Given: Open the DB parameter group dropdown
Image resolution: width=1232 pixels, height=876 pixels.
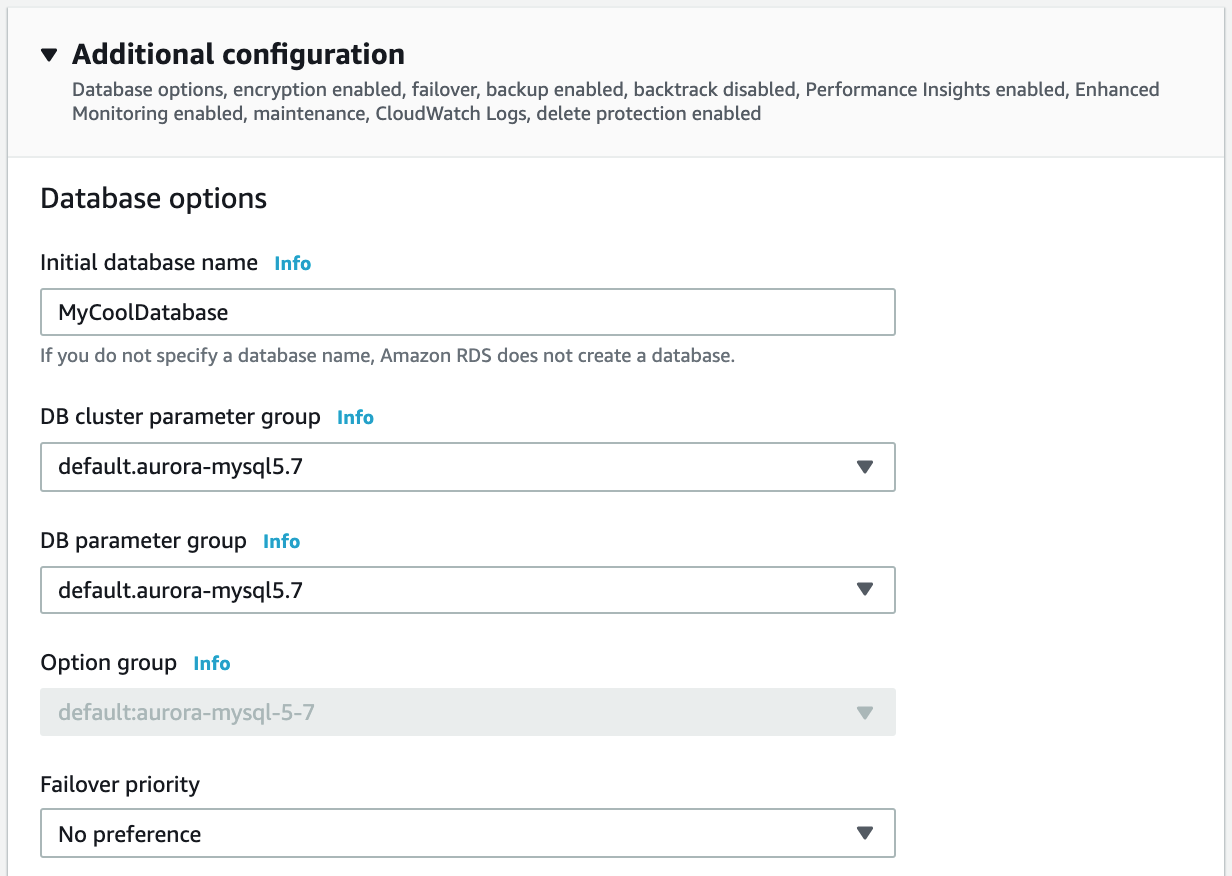Looking at the screenshot, I should (x=468, y=590).
